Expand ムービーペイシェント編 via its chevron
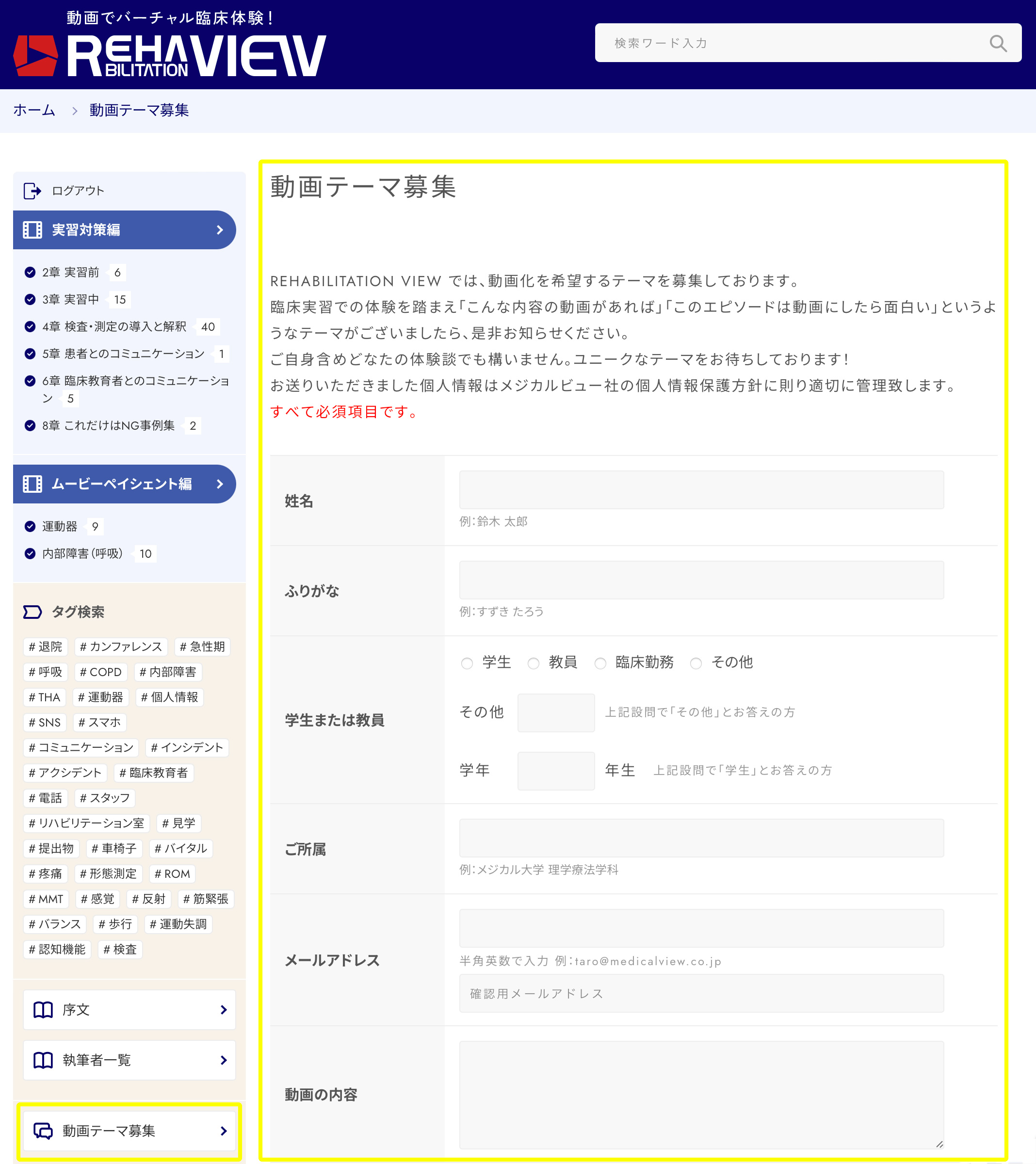The height and width of the screenshot is (1164, 1036). pyautogui.click(x=220, y=484)
